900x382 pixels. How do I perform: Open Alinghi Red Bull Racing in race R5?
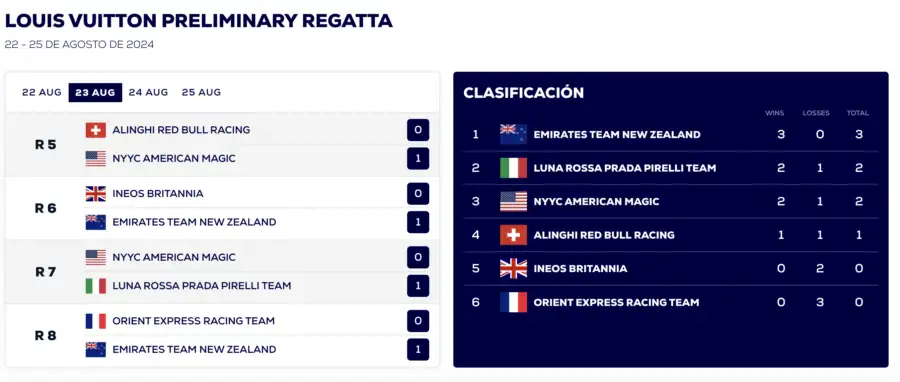click(x=181, y=130)
